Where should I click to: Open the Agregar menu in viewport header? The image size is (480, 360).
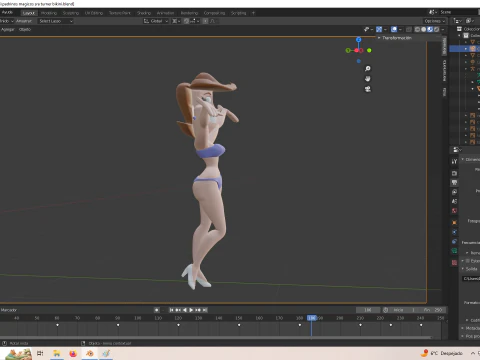pos(8,29)
